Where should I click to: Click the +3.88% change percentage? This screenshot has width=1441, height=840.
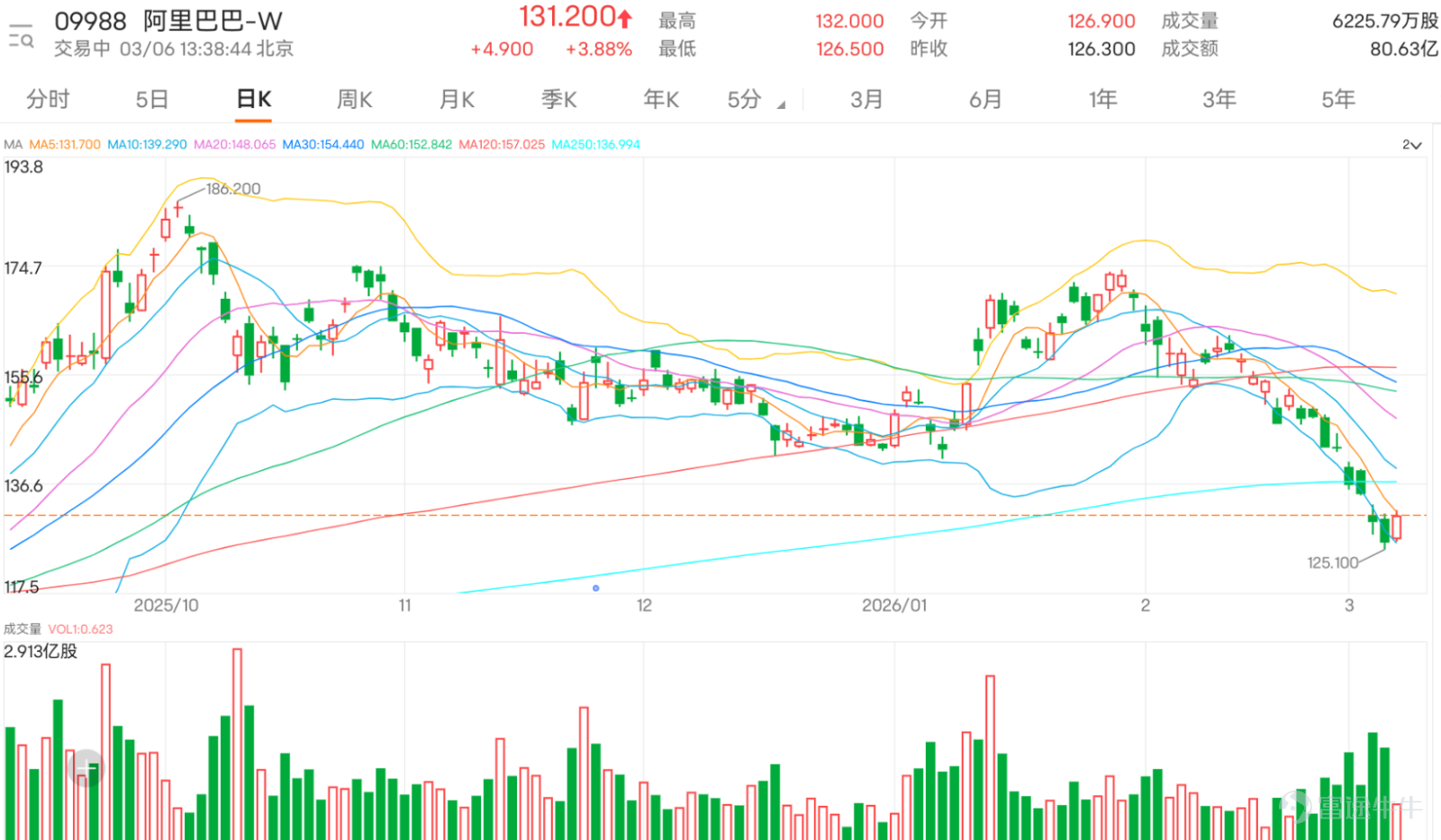(599, 50)
